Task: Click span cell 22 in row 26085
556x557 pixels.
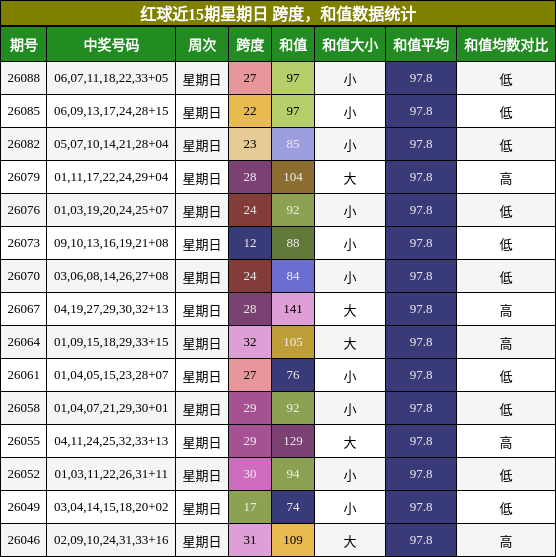Action: point(250,111)
